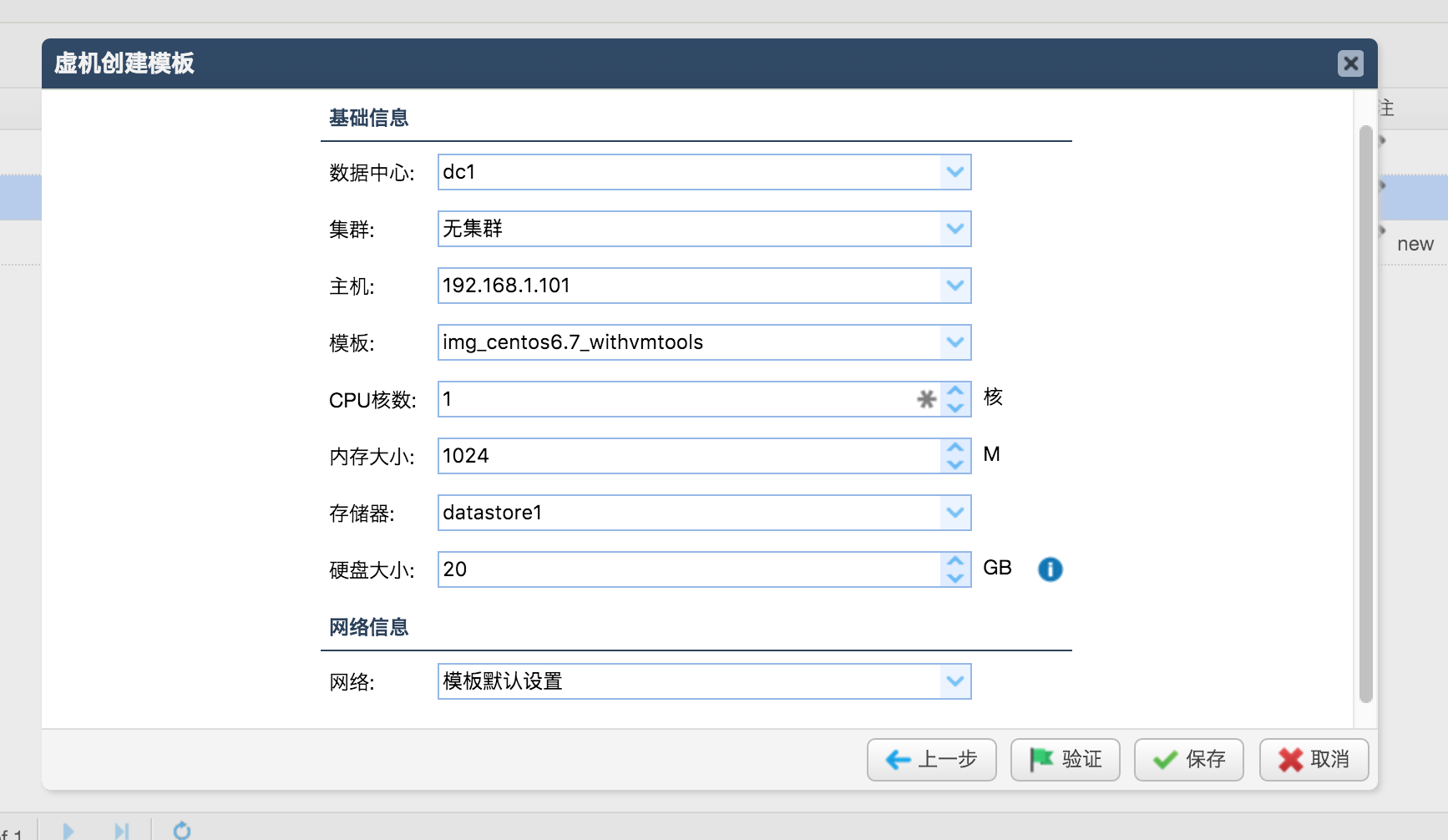Click the refresh icon at bottom left
This screenshot has width=1448, height=840.
pos(182,829)
